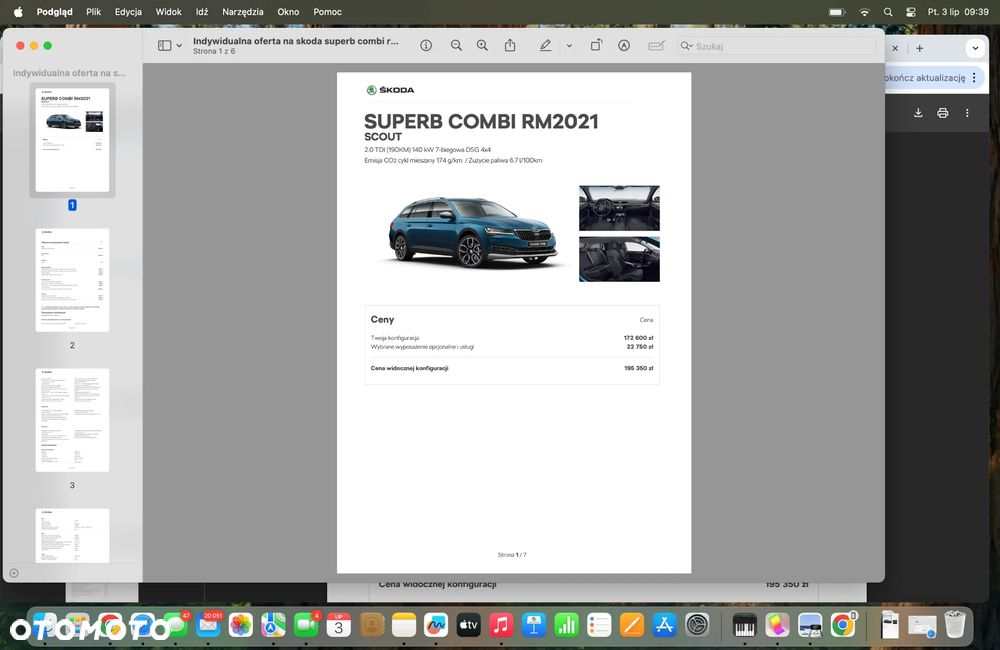Open the Share menu in Preview toolbar
Image resolution: width=1000 pixels, height=650 pixels.
pos(510,46)
